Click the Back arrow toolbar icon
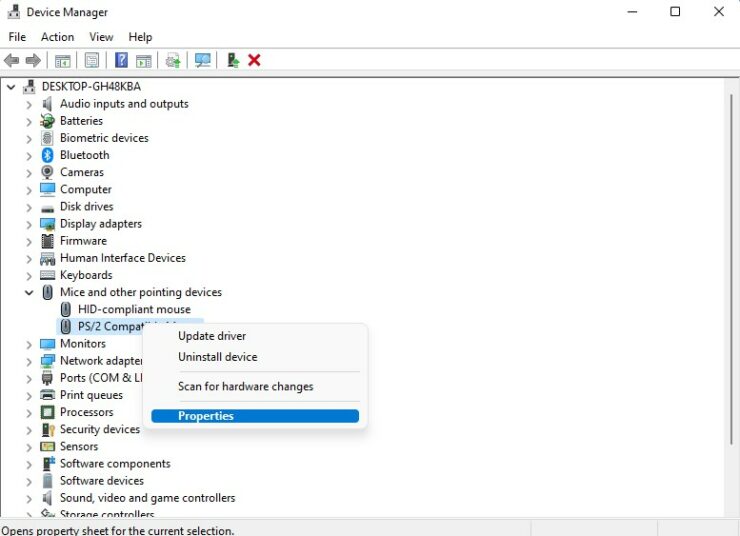 click(x=11, y=60)
